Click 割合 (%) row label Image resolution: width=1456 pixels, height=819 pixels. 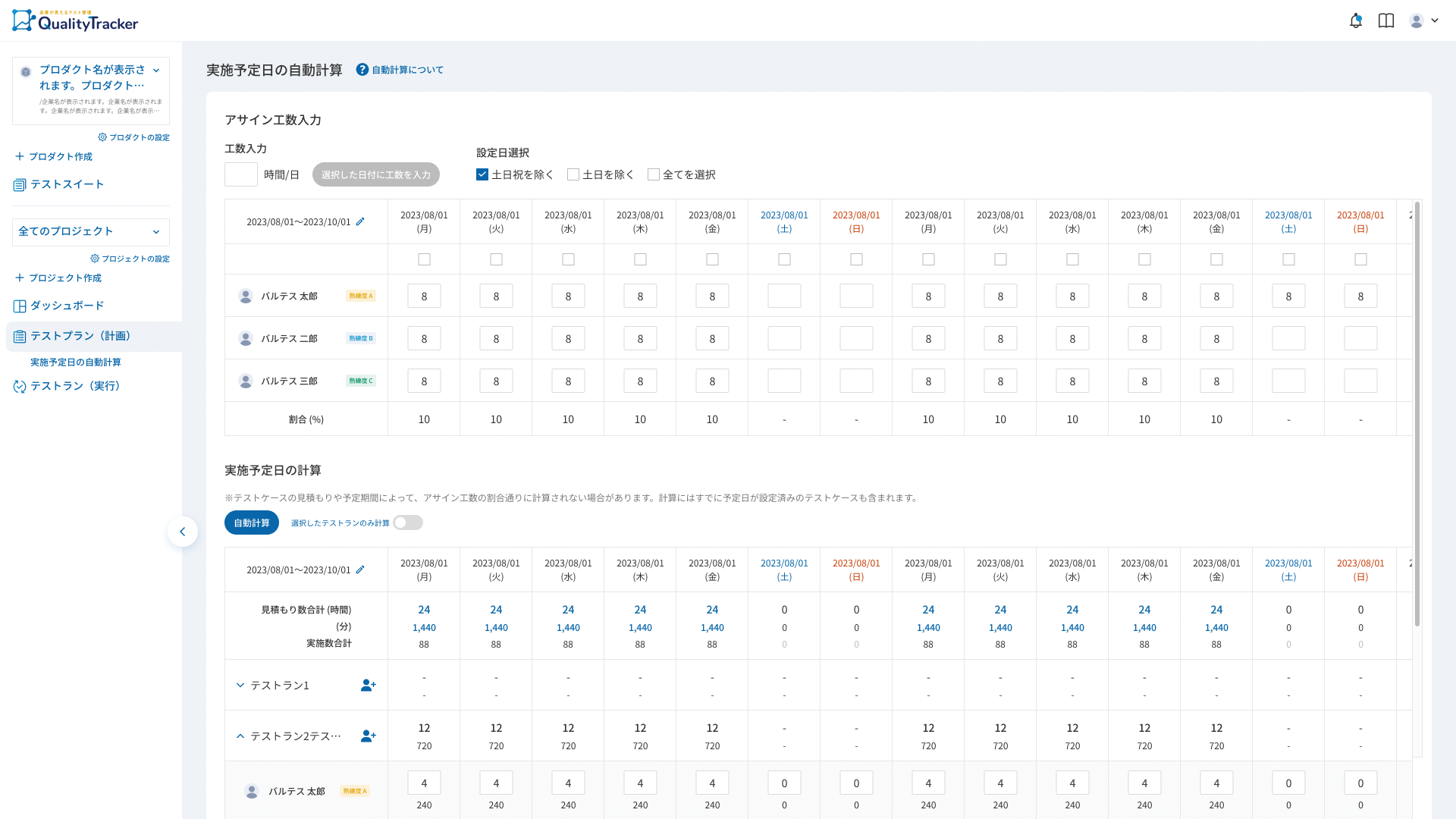(306, 419)
